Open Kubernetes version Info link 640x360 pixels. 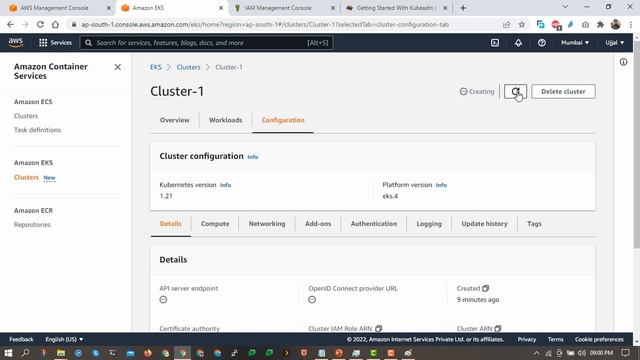click(225, 185)
